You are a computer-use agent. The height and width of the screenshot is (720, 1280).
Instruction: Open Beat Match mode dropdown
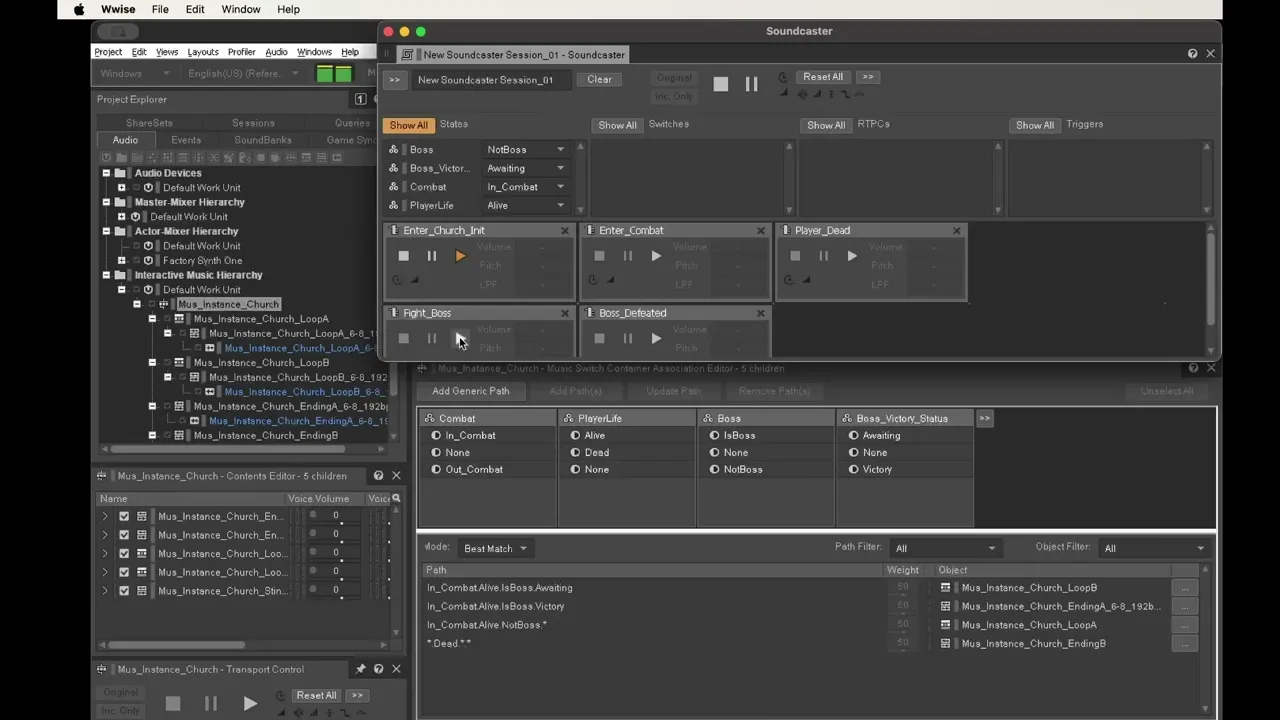click(x=494, y=548)
